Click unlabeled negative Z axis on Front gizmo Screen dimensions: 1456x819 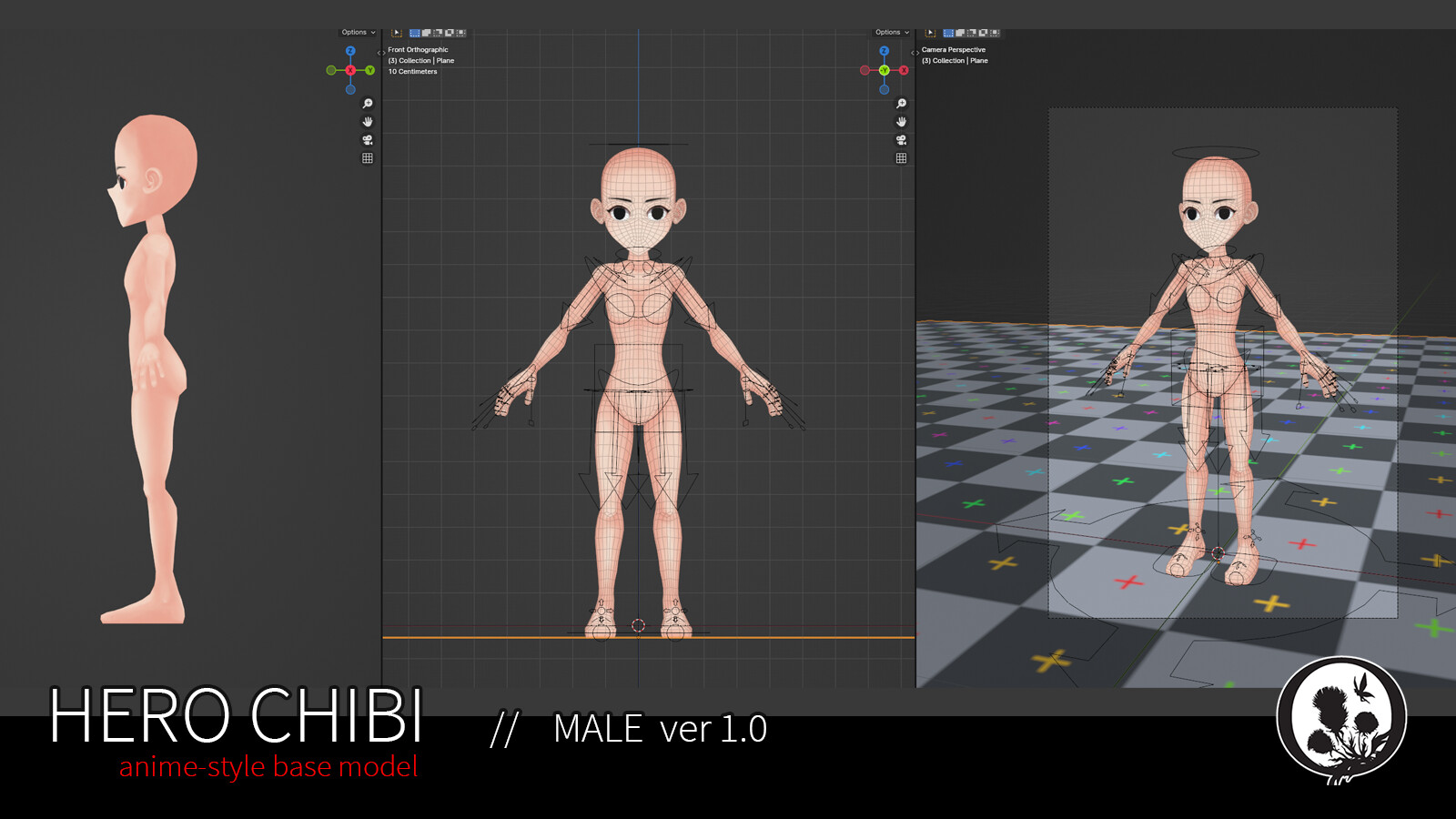[350, 89]
